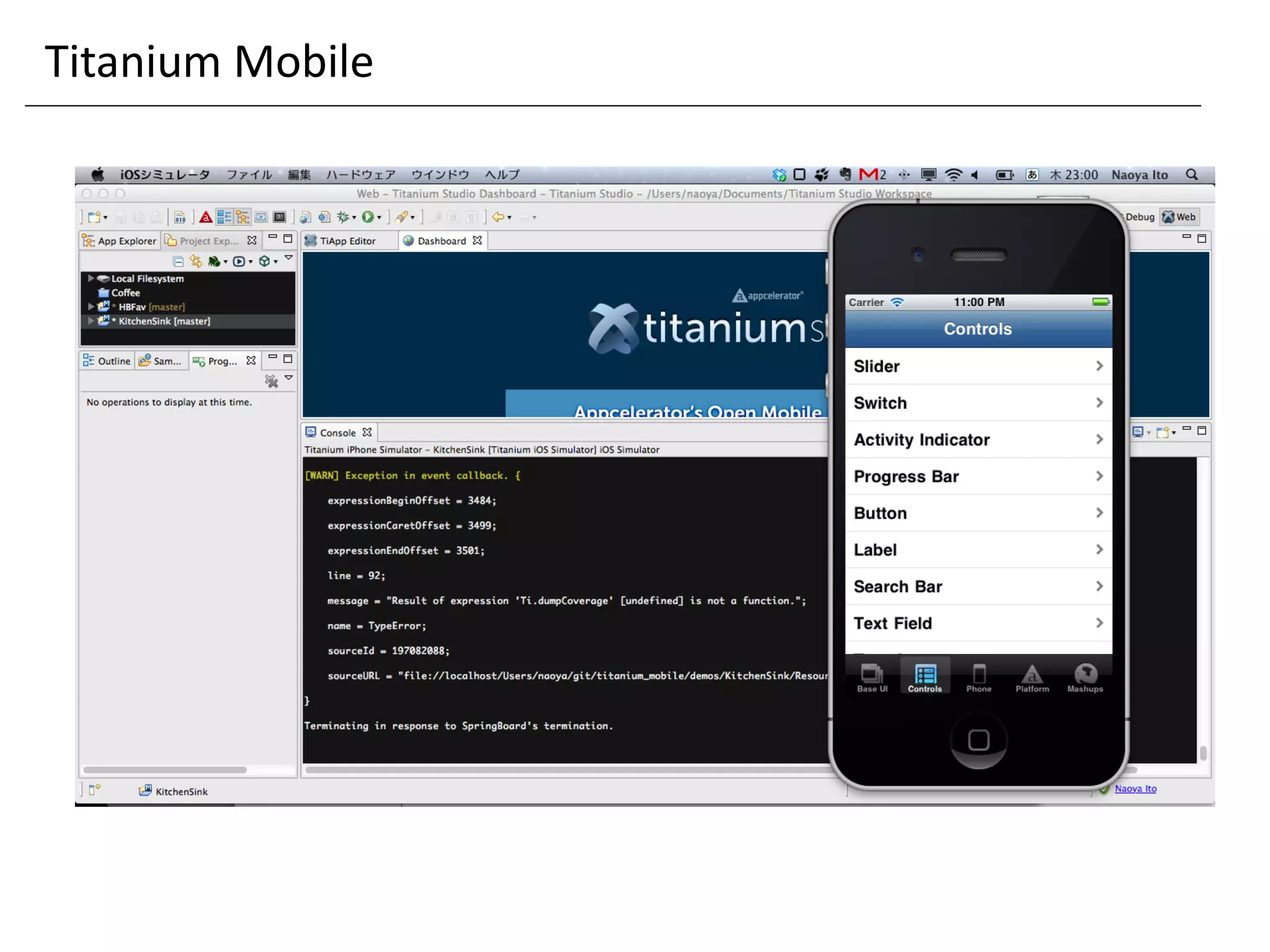Select the Base UI tab in simulator
This screenshot has height=952, width=1270.
click(872, 677)
